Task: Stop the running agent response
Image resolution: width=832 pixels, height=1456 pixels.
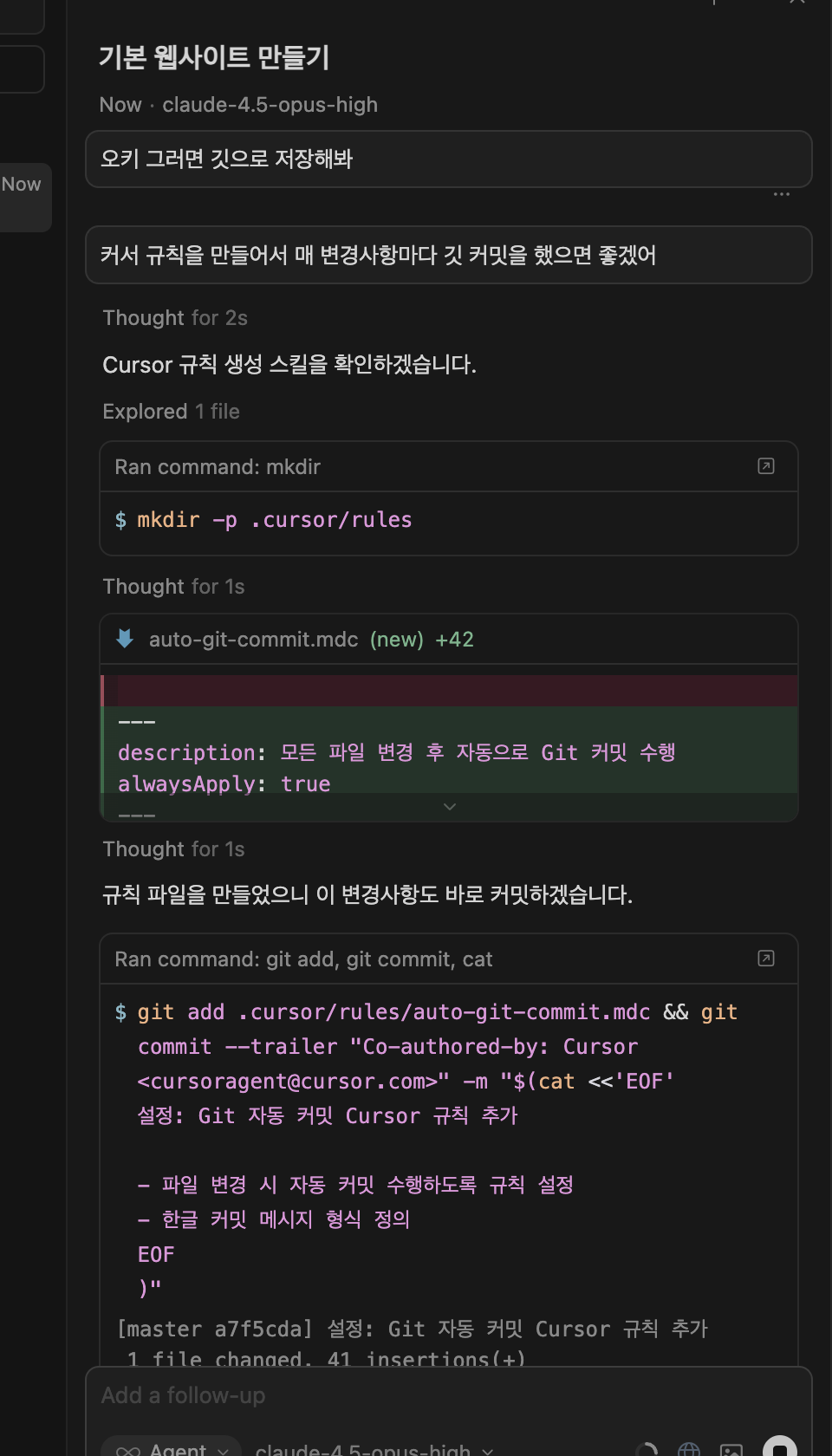Action: [x=779, y=1447]
